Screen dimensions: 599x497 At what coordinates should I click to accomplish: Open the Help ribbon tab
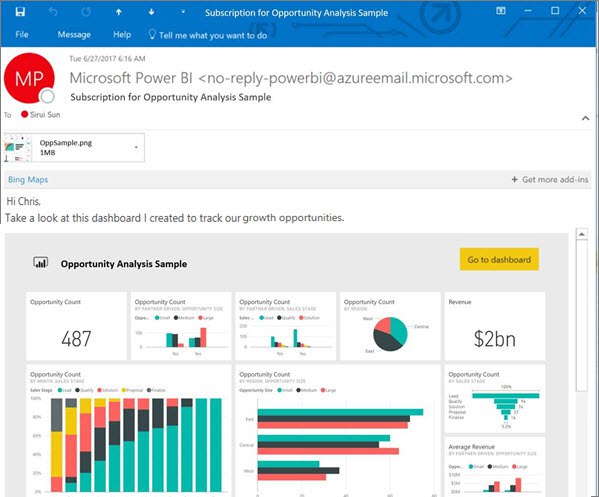(122, 34)
